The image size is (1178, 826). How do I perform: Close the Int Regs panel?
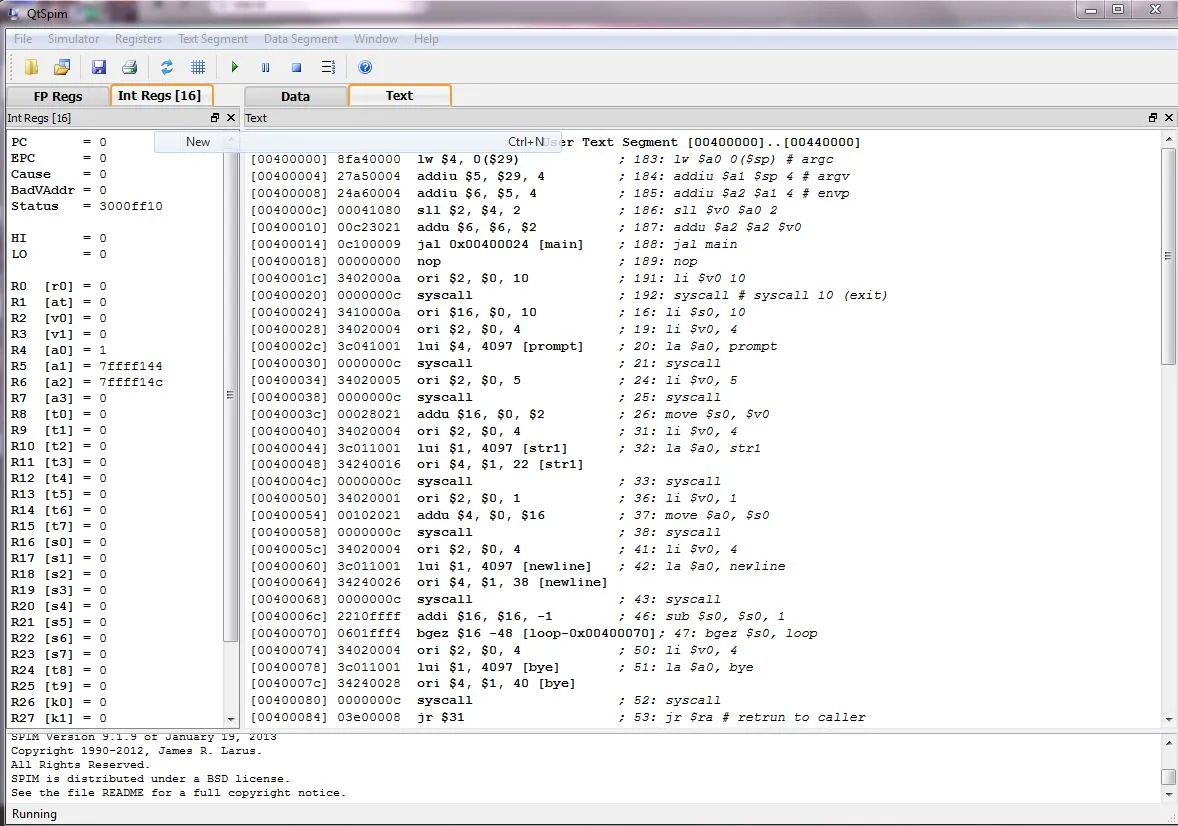click(231, 118)
